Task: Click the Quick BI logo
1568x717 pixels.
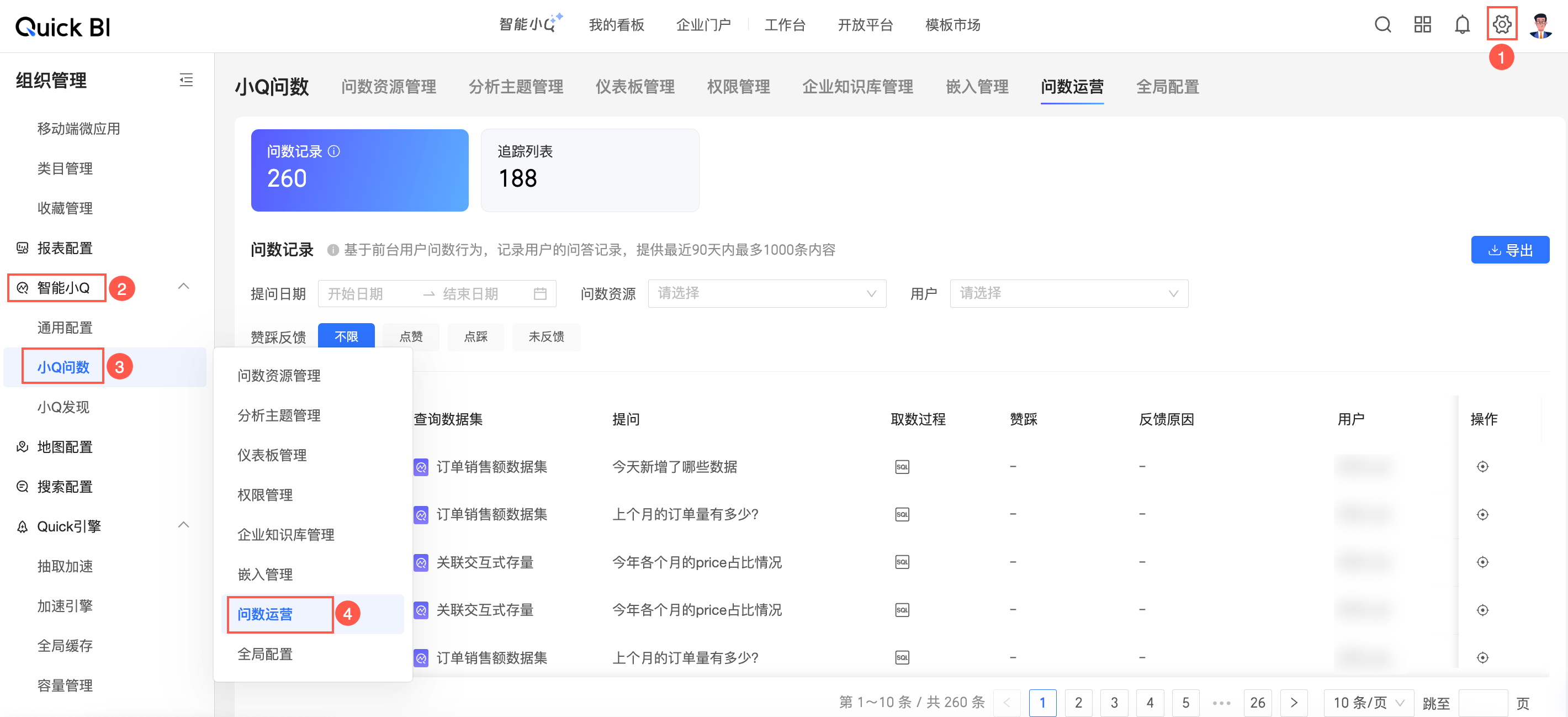Action: [63, 27]
